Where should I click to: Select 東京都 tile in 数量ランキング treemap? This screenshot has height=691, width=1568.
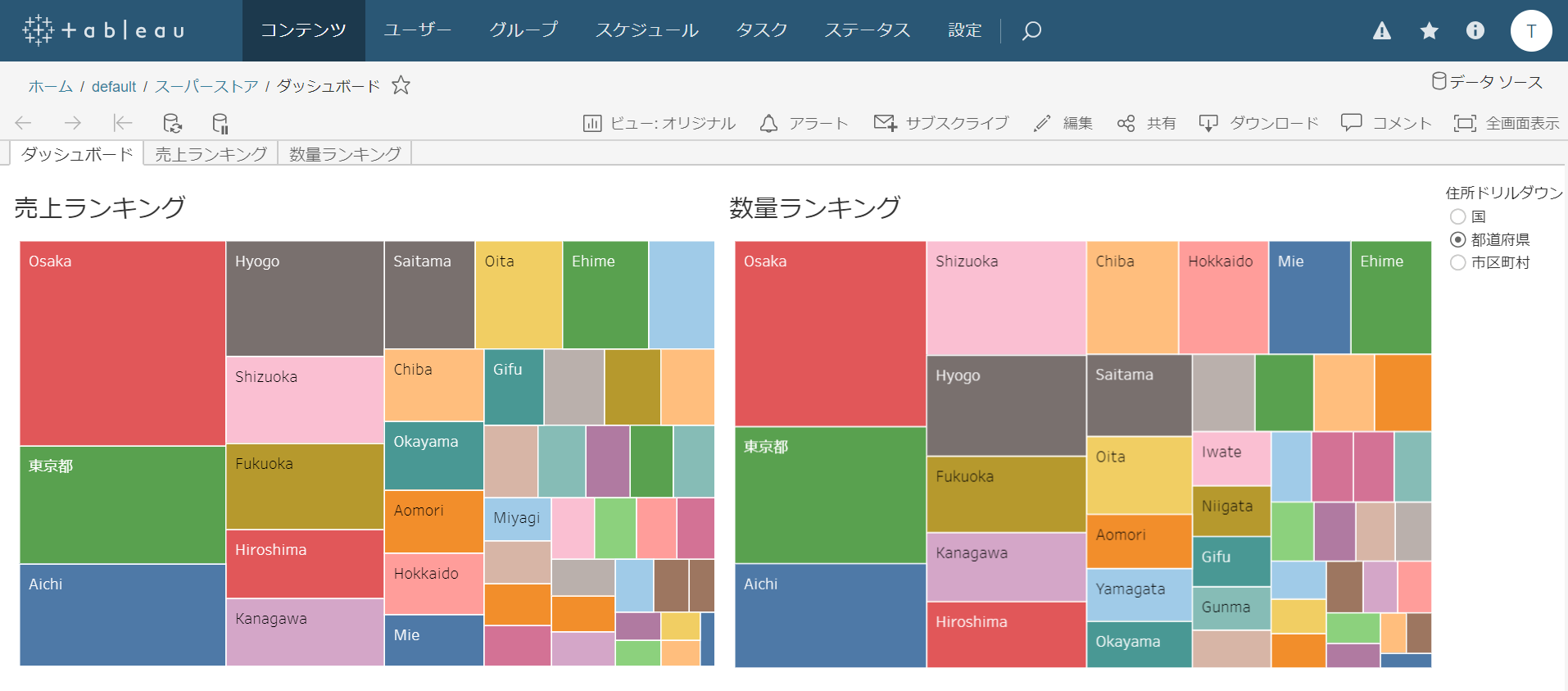(x=830, y=495)
